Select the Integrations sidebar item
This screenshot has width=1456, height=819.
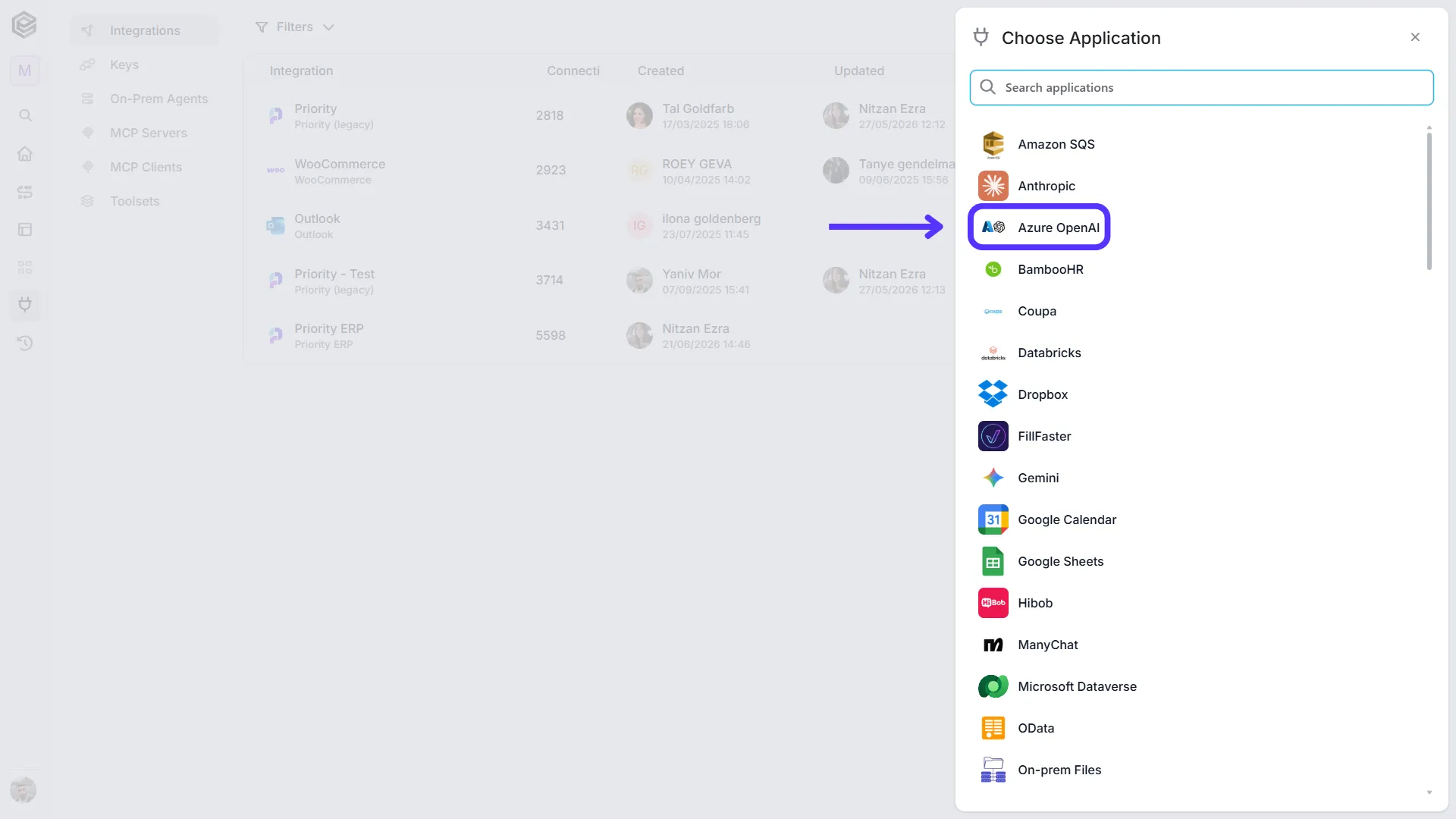pos(144,30)
